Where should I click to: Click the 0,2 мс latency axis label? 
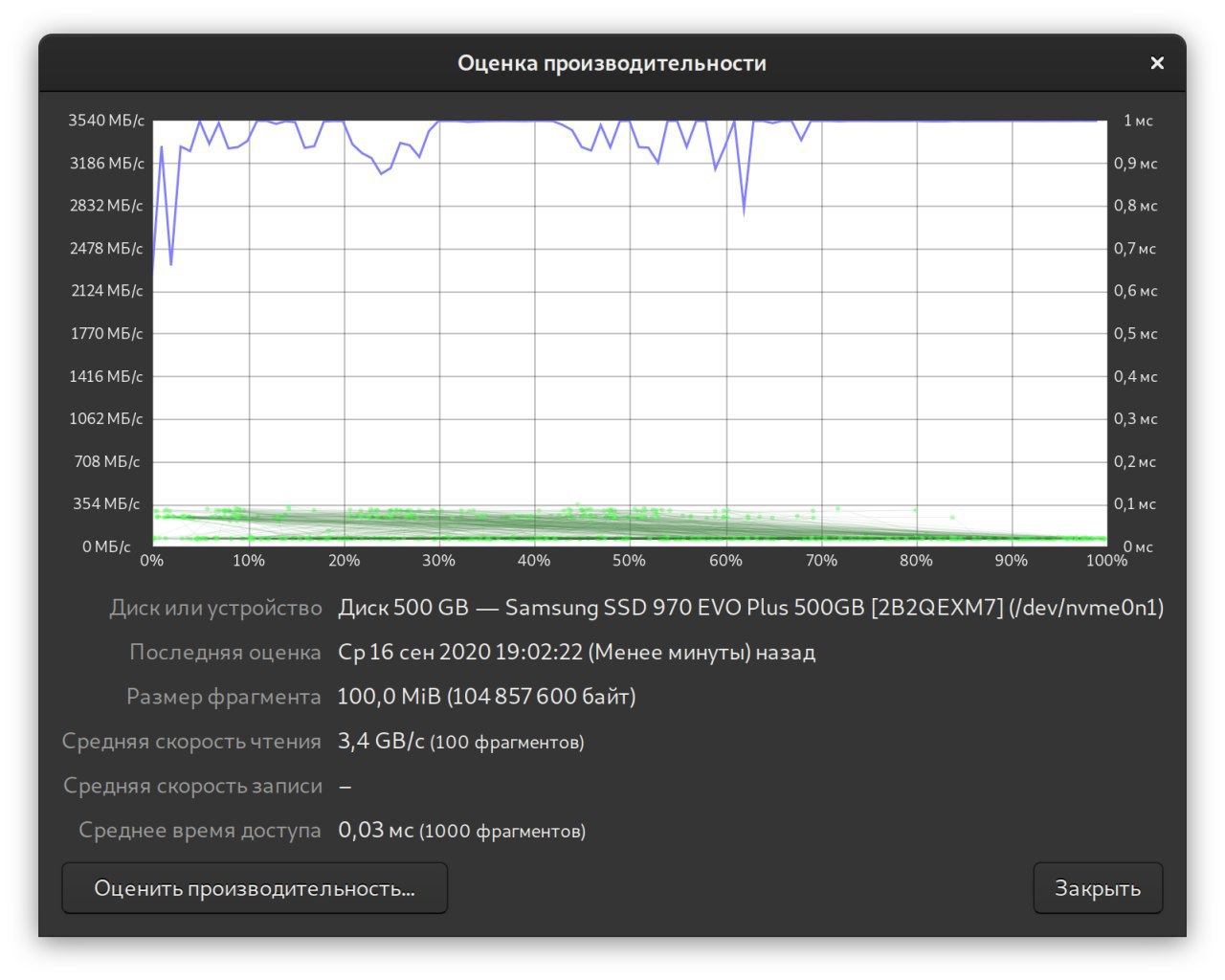(x=1135, y=462)
